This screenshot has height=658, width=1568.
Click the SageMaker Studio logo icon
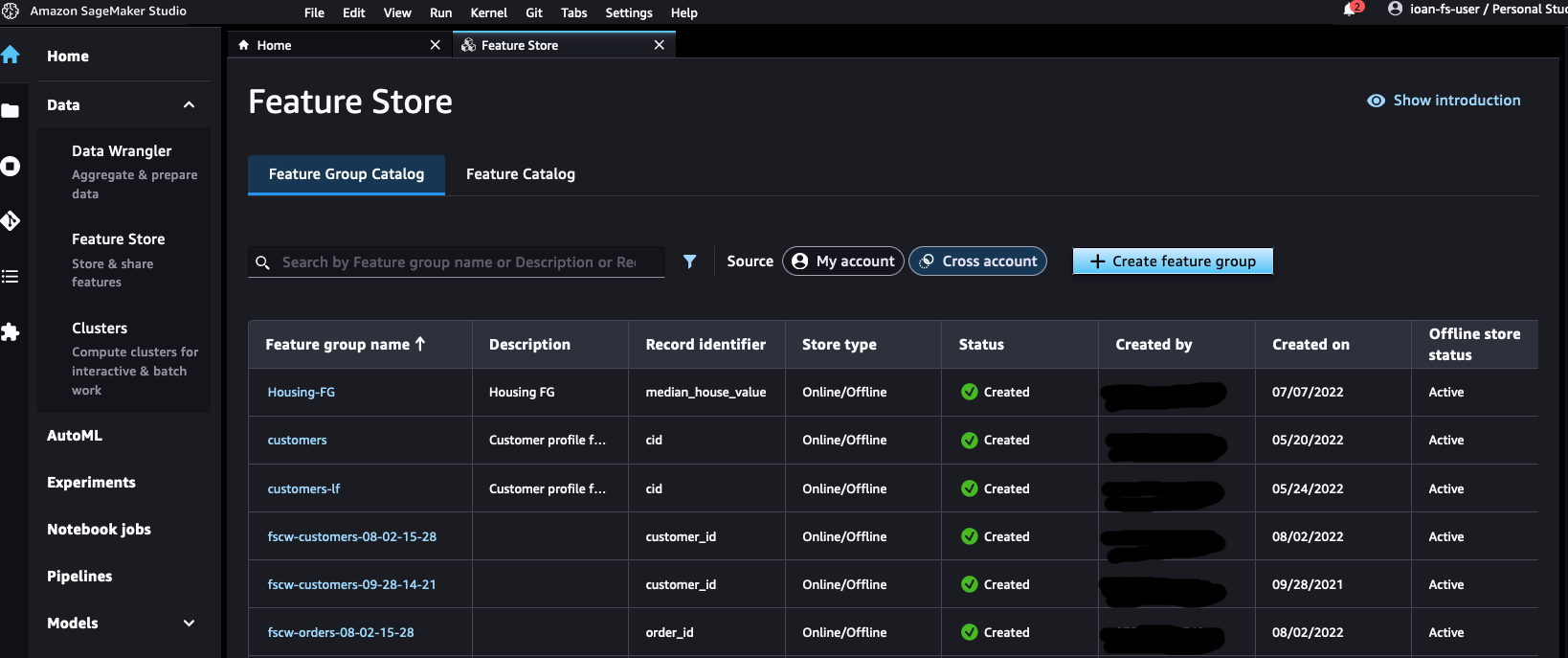(x=11, y=11)
